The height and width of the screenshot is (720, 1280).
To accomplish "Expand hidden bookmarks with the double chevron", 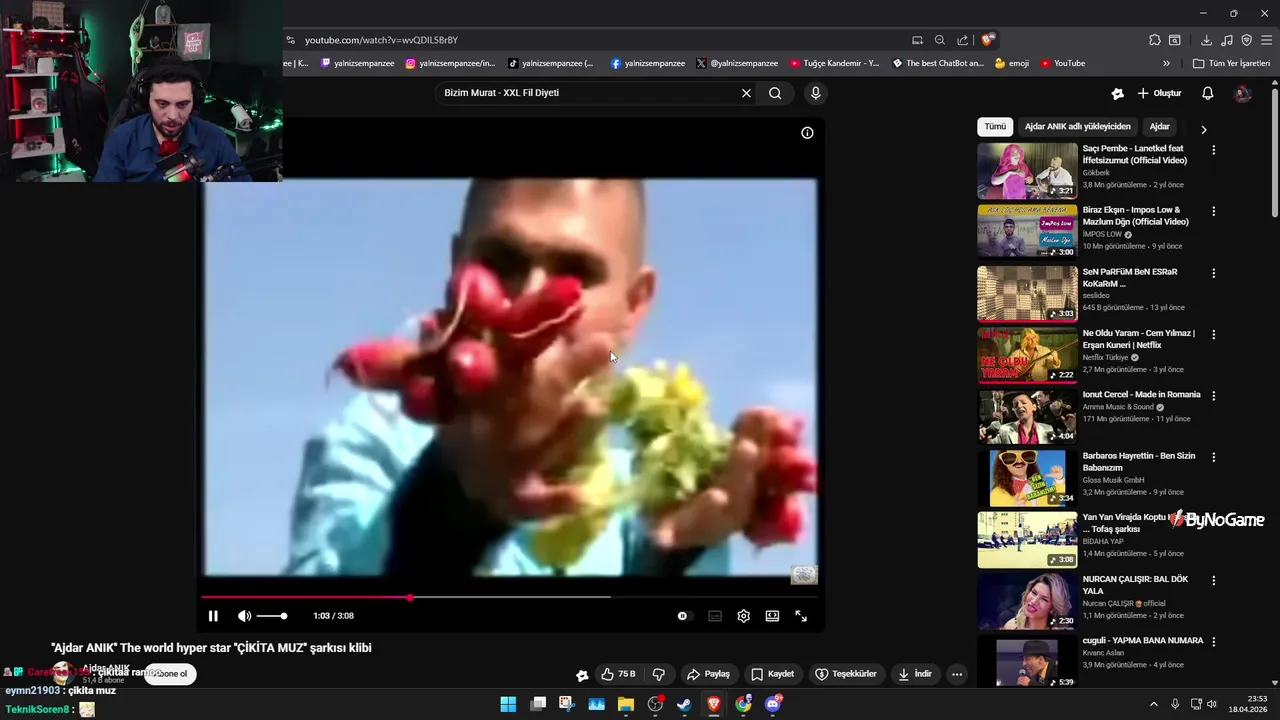I will [1166, 63].
